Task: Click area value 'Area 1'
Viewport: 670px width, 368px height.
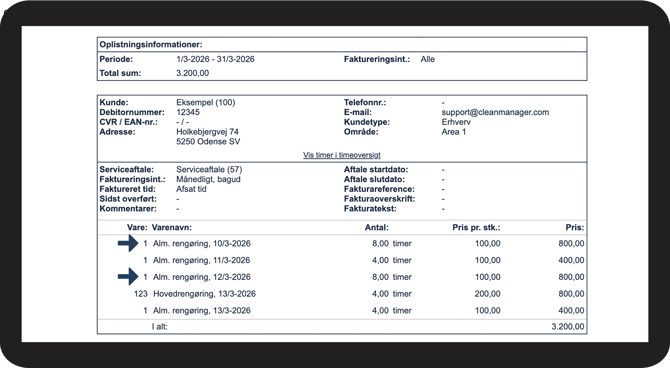Action: click(453, 132)
